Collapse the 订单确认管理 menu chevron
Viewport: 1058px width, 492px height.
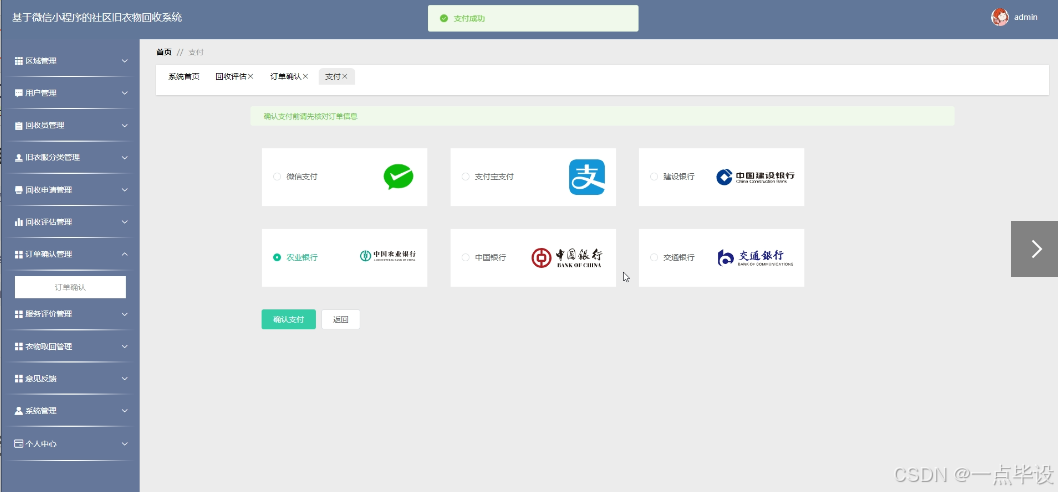(125, 254)
